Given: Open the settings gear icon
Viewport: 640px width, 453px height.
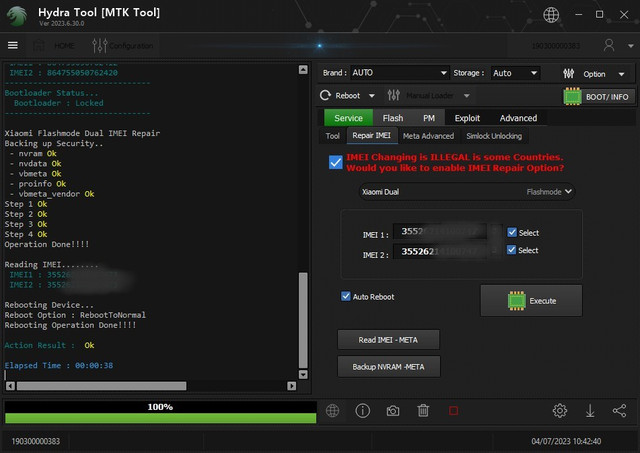Looking at the screenshot, I should click(560, 411).
